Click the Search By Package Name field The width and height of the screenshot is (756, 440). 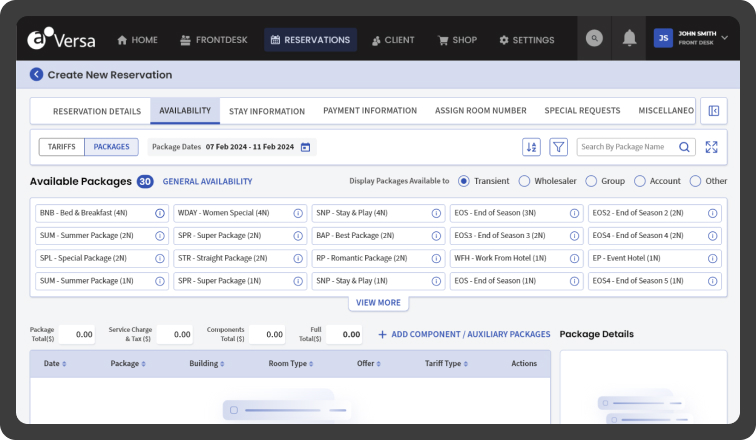coord(627,147)
